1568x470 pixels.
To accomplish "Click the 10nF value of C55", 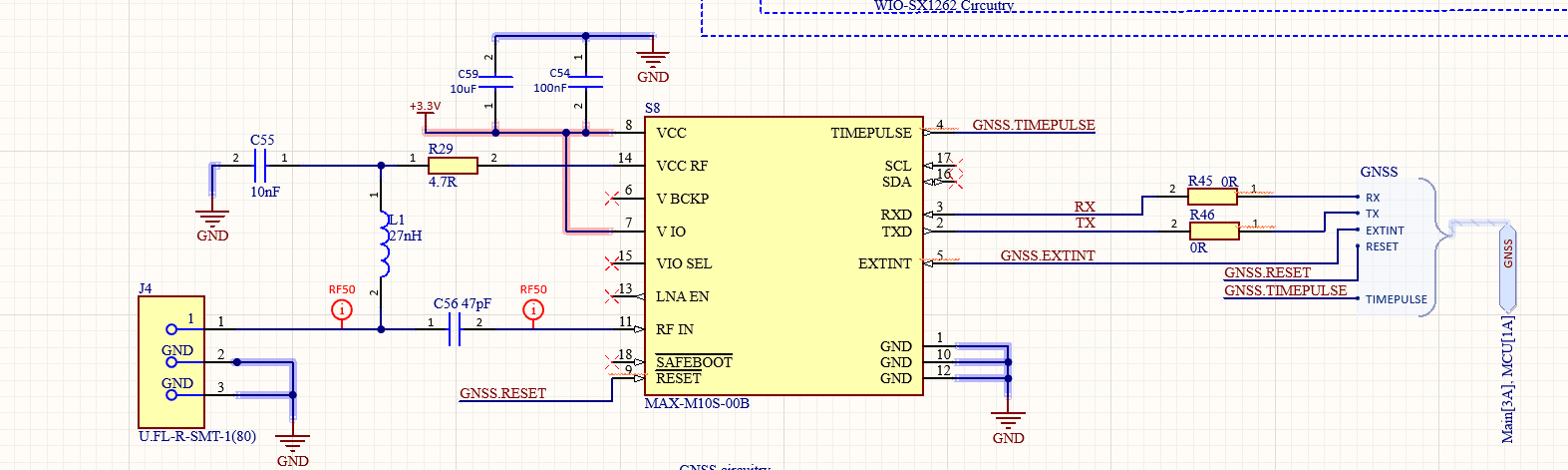I will pos(265,192).
